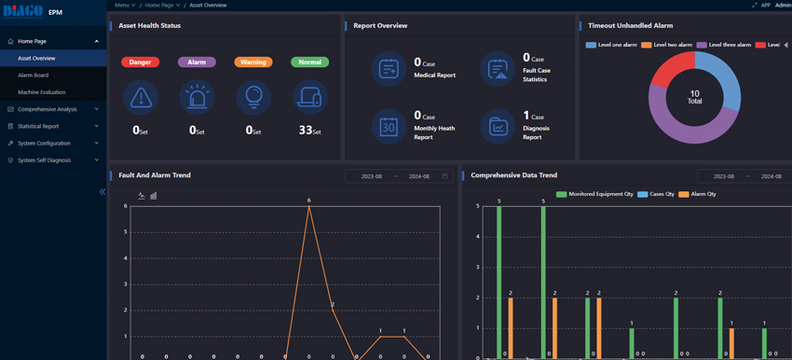This screenshot has height=360, width=792.
Task: Click the green Normal status badge
Action: (310, 62)
